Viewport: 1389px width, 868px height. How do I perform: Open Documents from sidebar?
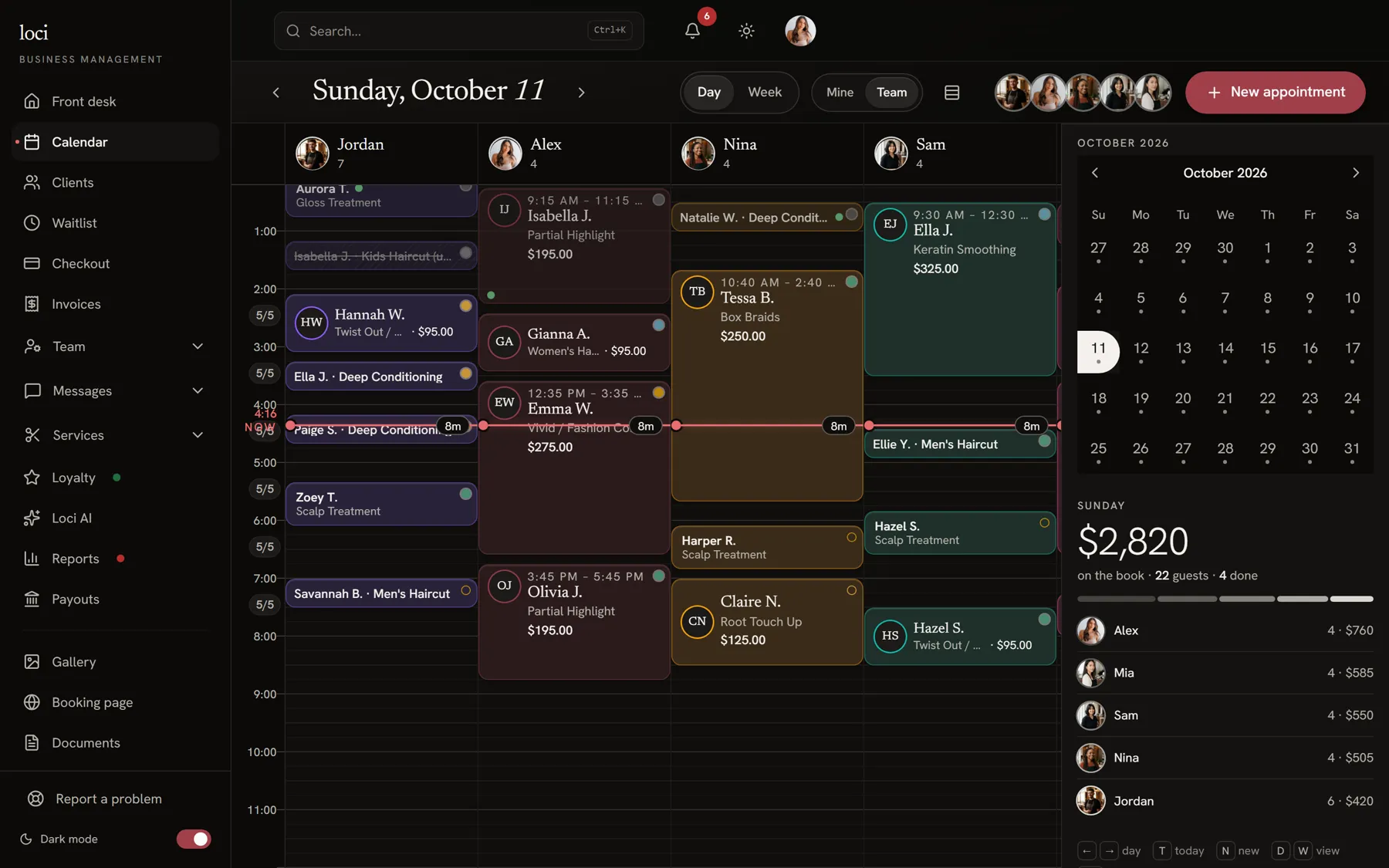tap(115, 743)
